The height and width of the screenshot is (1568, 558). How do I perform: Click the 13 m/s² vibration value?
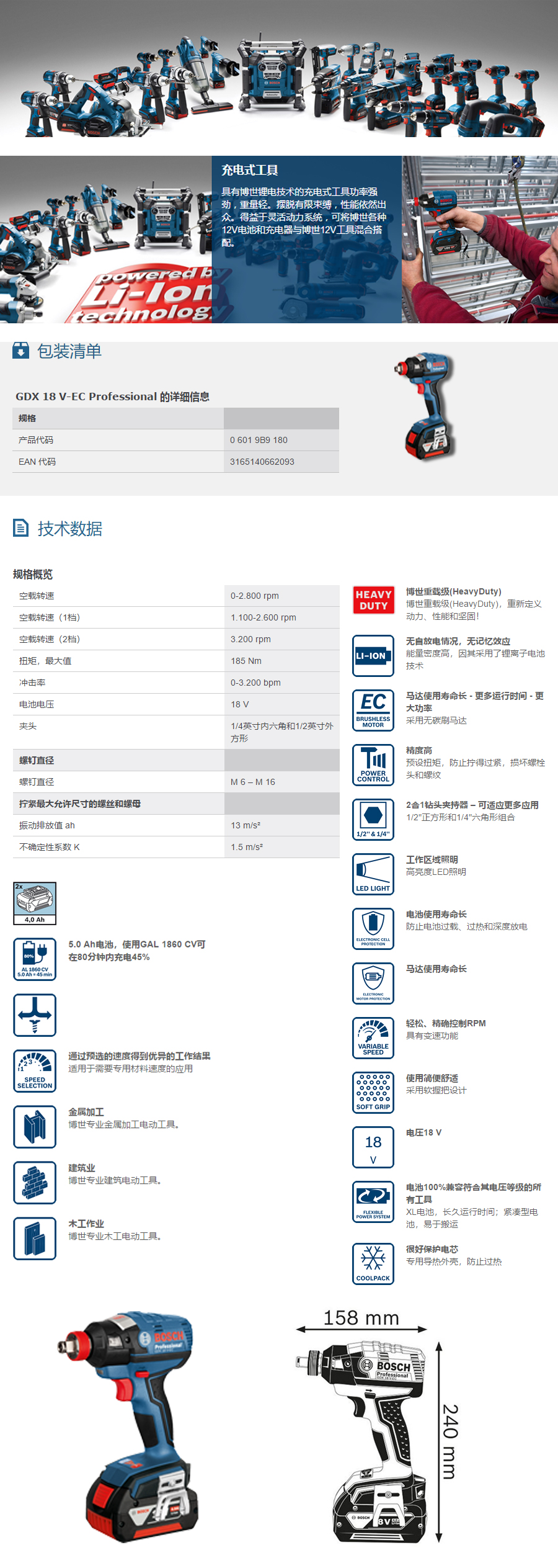tap(246, 825)
